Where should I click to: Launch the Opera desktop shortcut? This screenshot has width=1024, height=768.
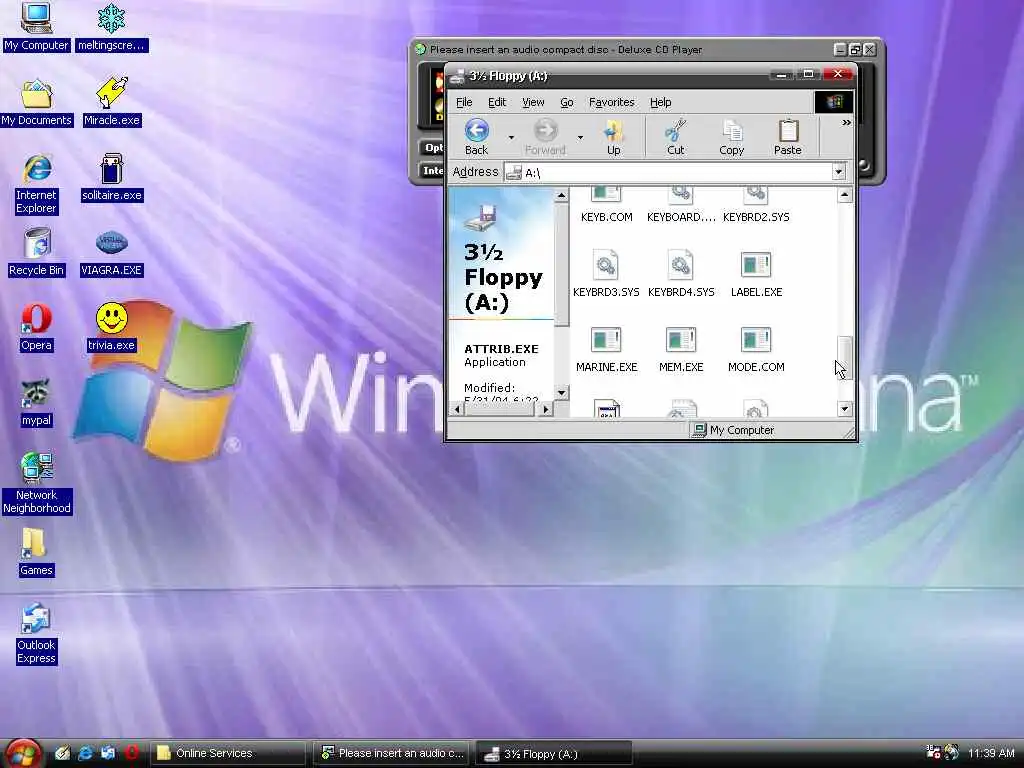(x=36, y=327)
